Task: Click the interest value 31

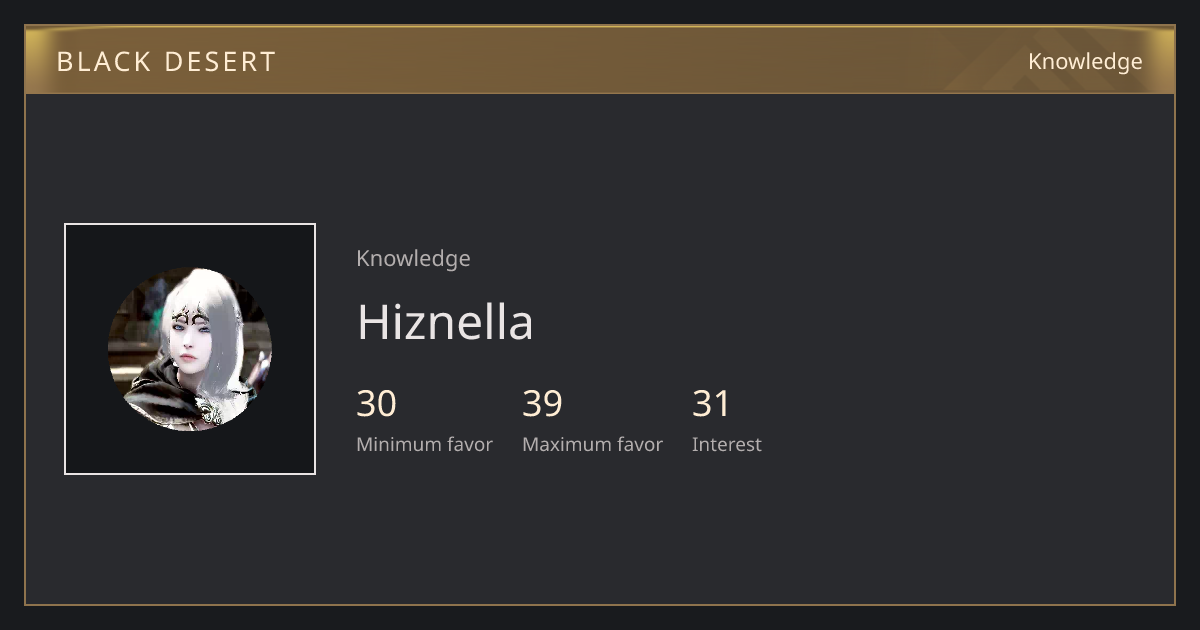Action: (x=712, y=404)
